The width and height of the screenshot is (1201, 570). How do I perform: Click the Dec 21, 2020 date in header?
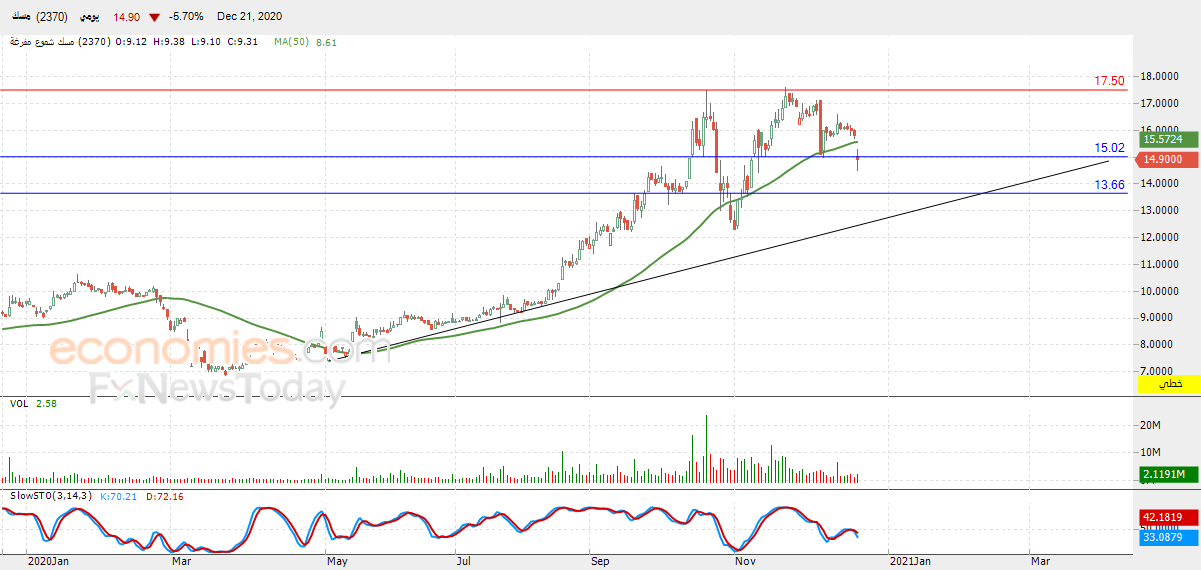pos(247,18)
